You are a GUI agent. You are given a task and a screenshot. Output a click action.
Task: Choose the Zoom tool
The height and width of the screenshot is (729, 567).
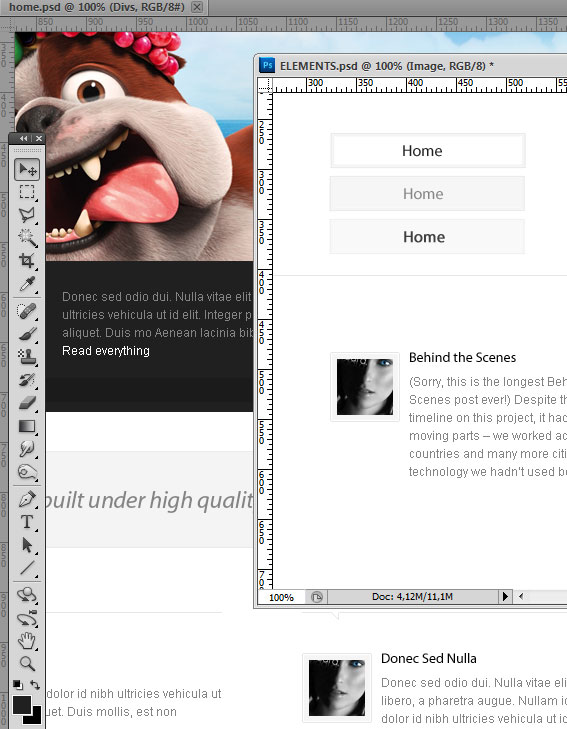(27, 664)
